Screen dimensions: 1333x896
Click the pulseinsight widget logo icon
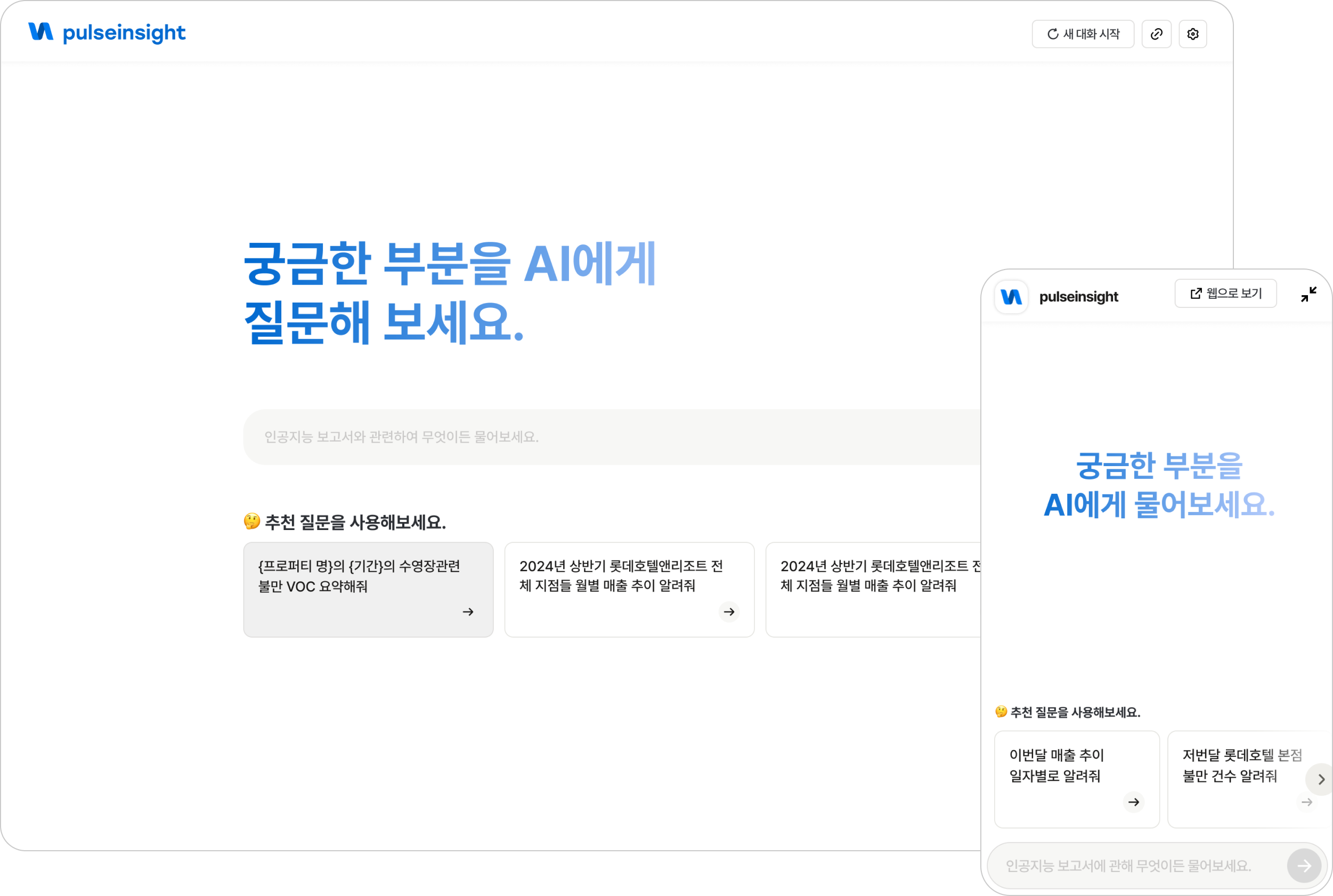[1011, 297]
